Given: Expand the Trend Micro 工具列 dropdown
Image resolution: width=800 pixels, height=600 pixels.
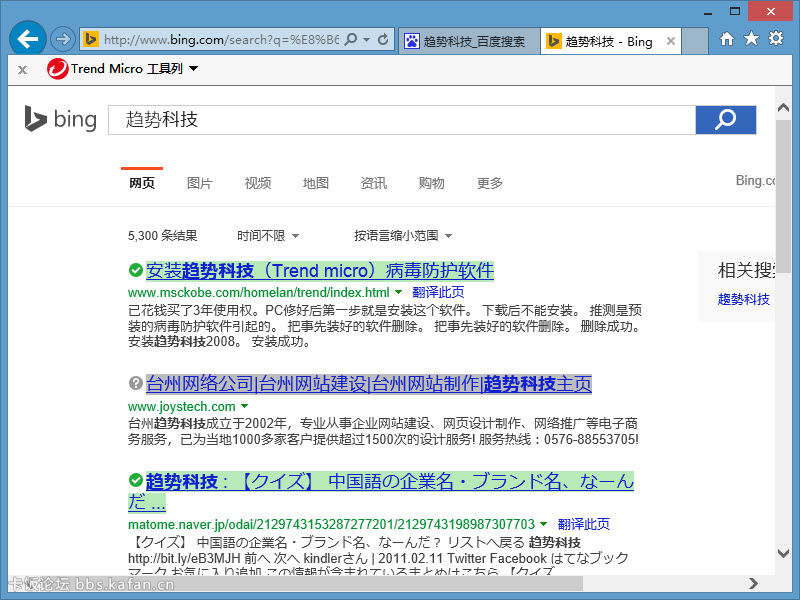Looking at the screenshot, I should coord(193,68).
